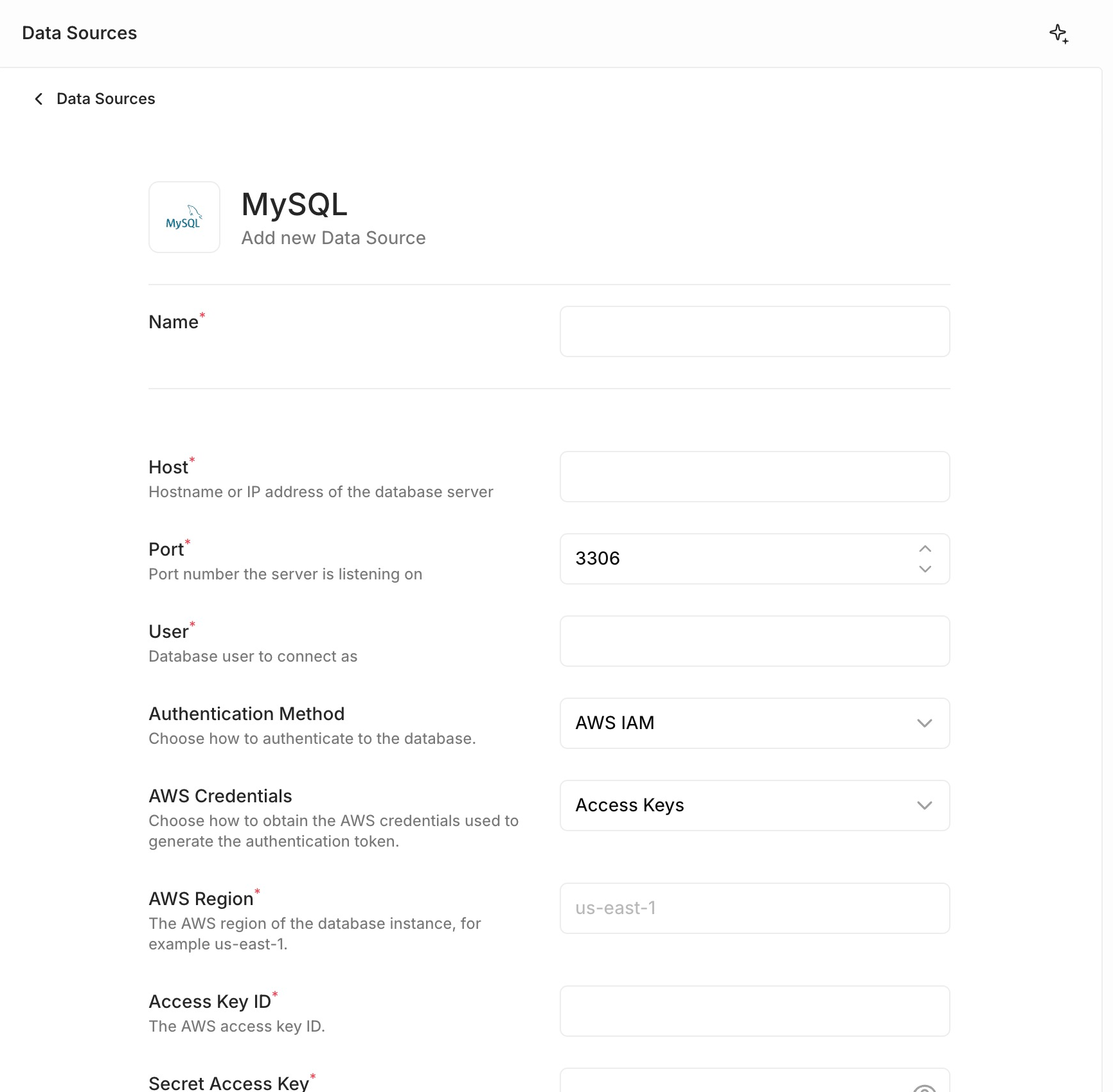Increase the Port number with up arrow
1113x1092 pixels.
coord(925,549)
